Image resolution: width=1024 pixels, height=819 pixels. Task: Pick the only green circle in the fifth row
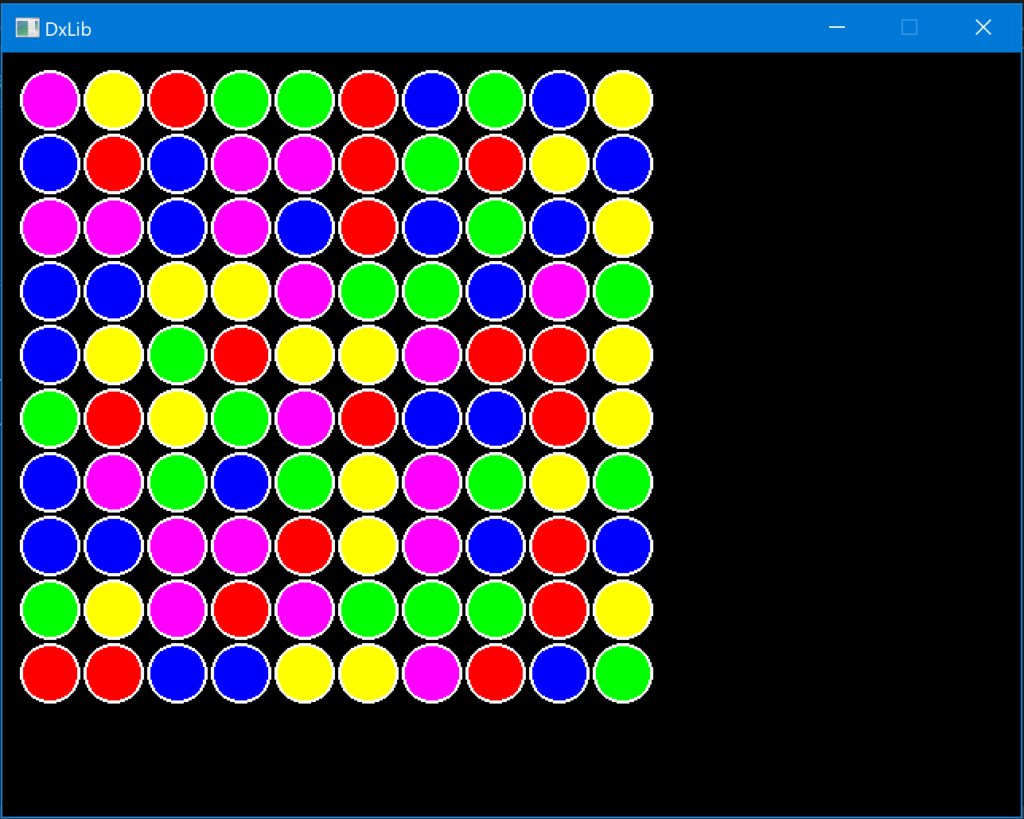177,355
